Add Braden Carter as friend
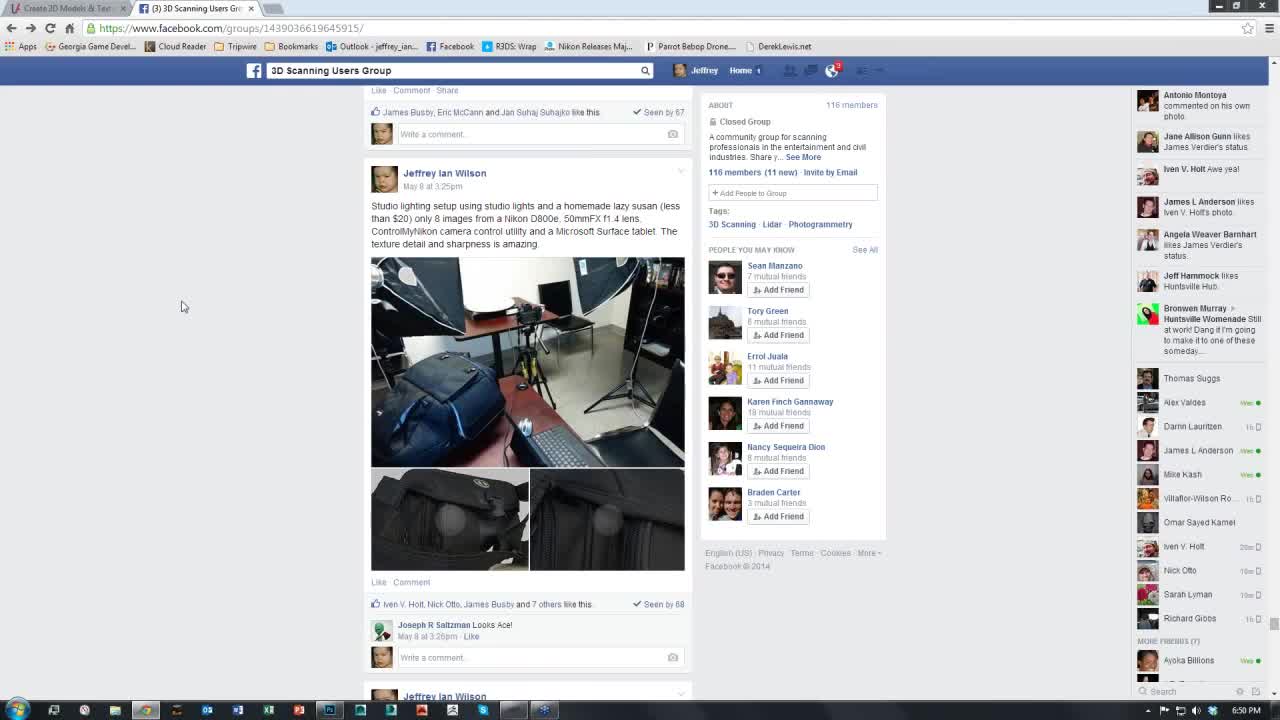Screen dimensions: 1280x720 point(778,516)
